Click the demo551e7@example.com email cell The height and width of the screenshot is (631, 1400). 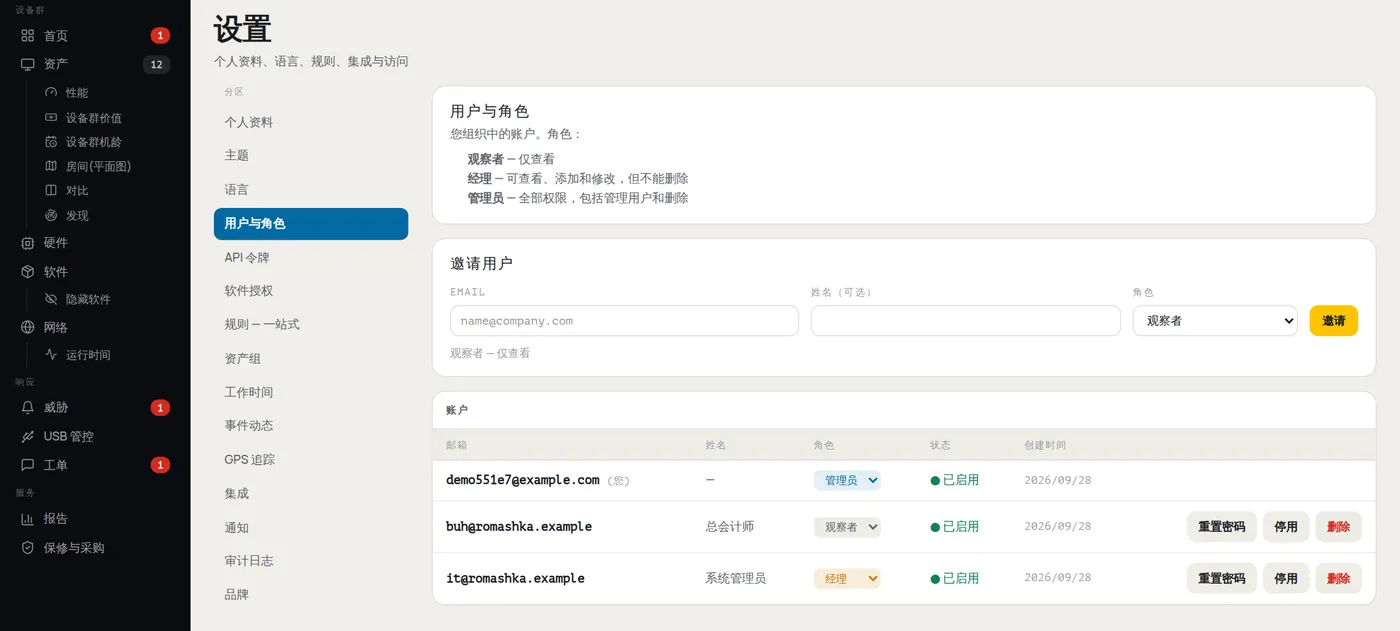click(522, 480)
